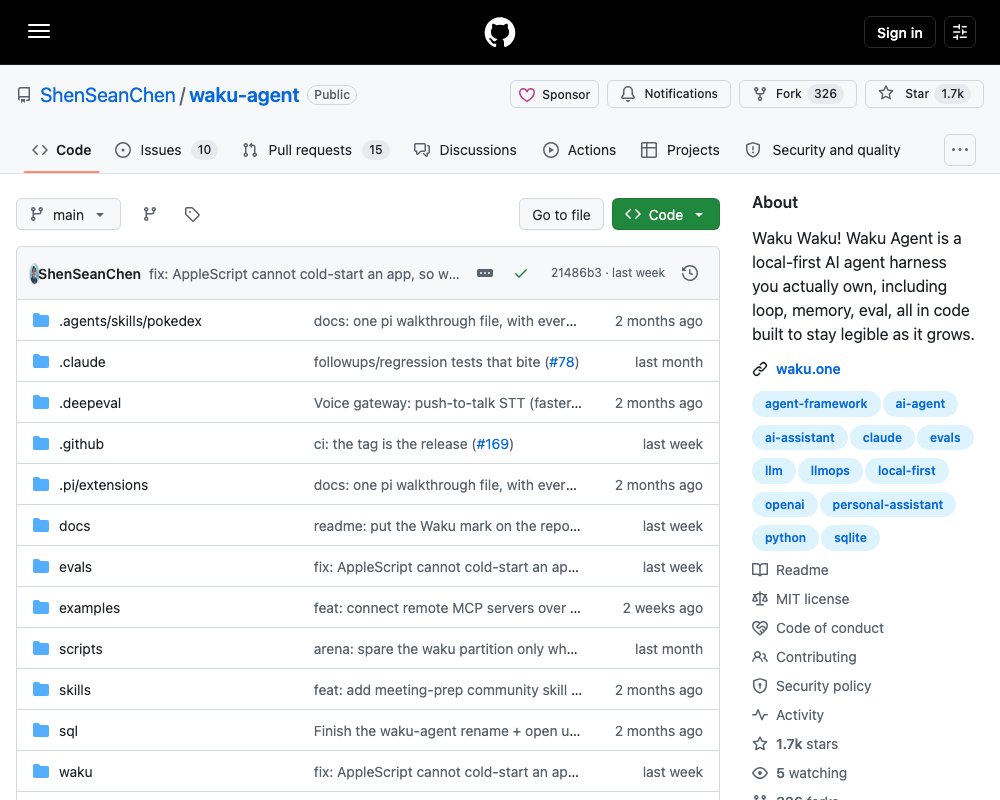View the Projects tab

click(680, 150)
